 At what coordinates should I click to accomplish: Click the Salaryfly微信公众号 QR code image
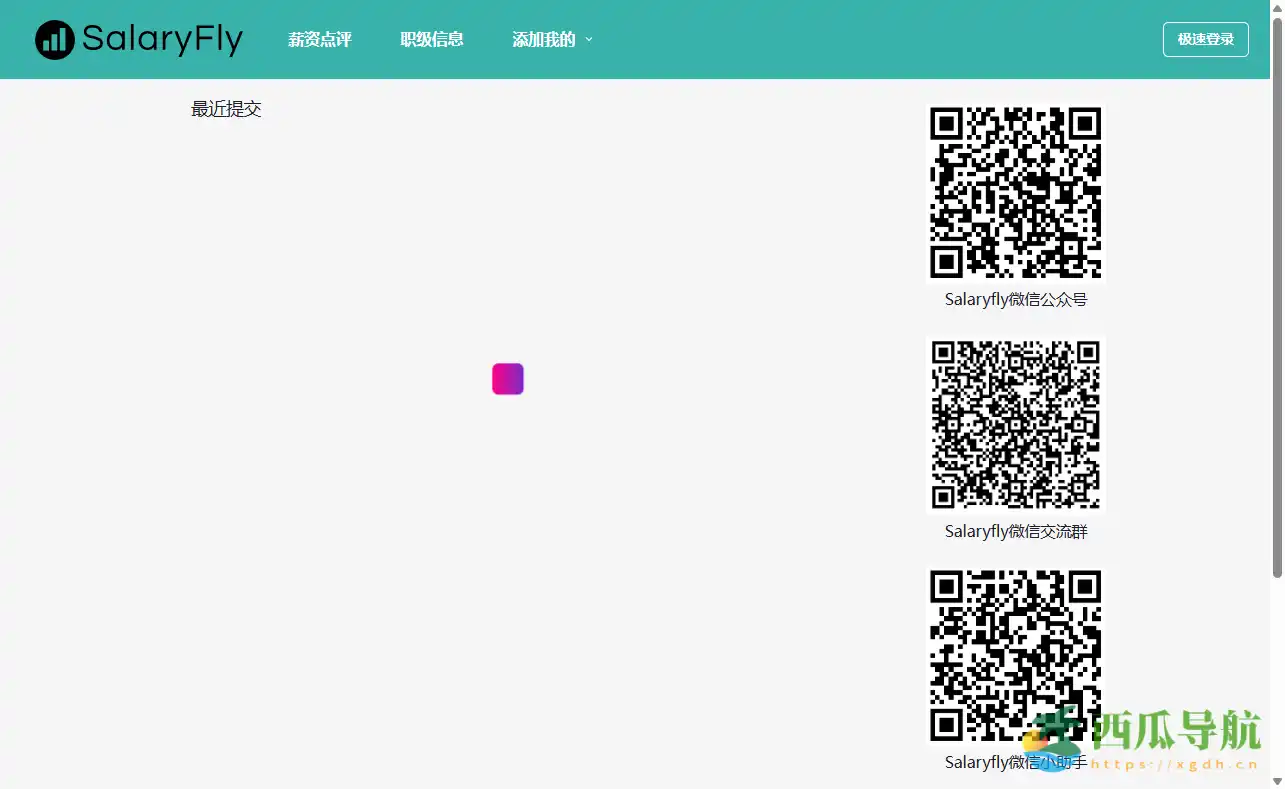1015,193
